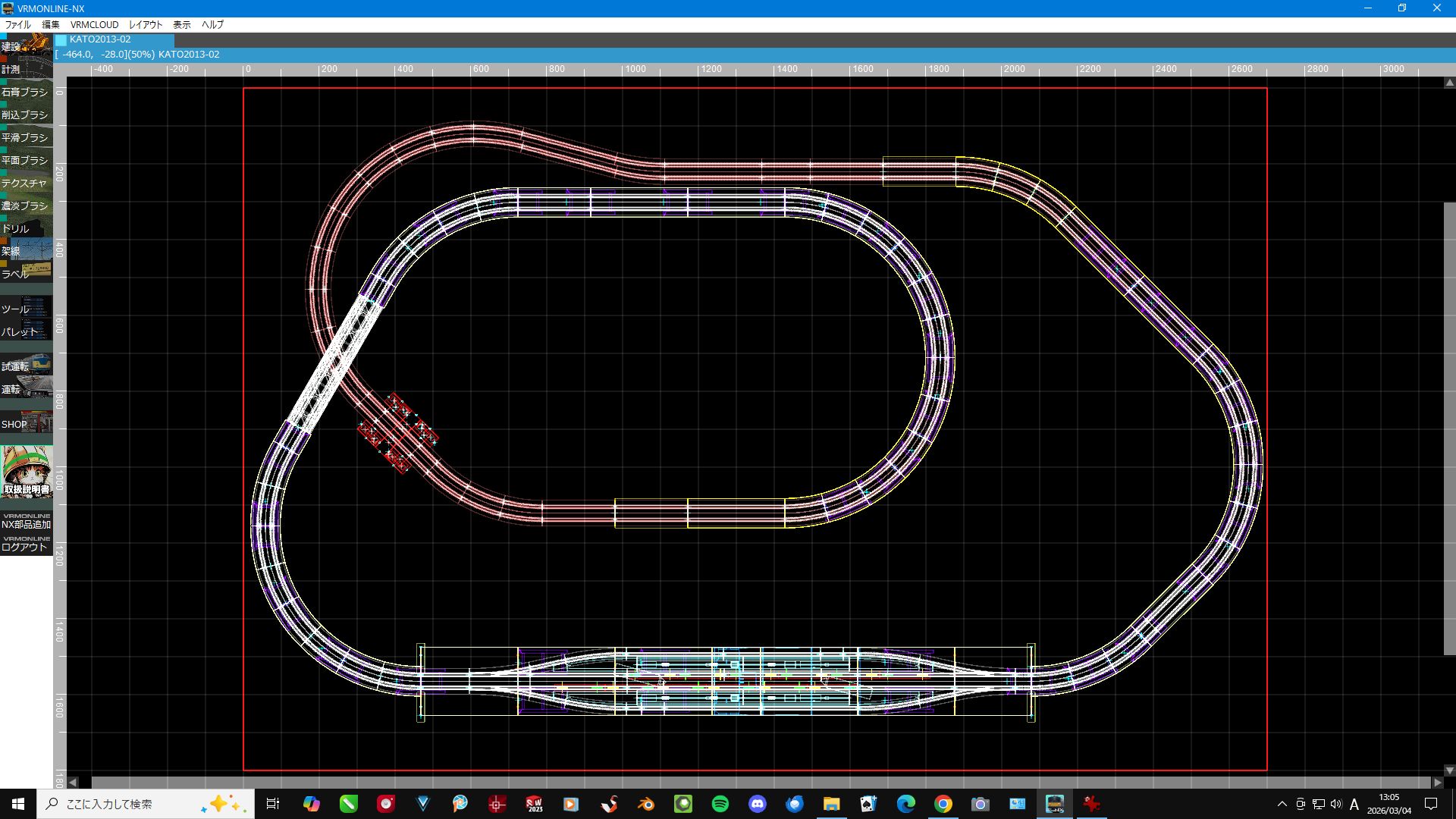Open the SHOP button

[27, 423]
